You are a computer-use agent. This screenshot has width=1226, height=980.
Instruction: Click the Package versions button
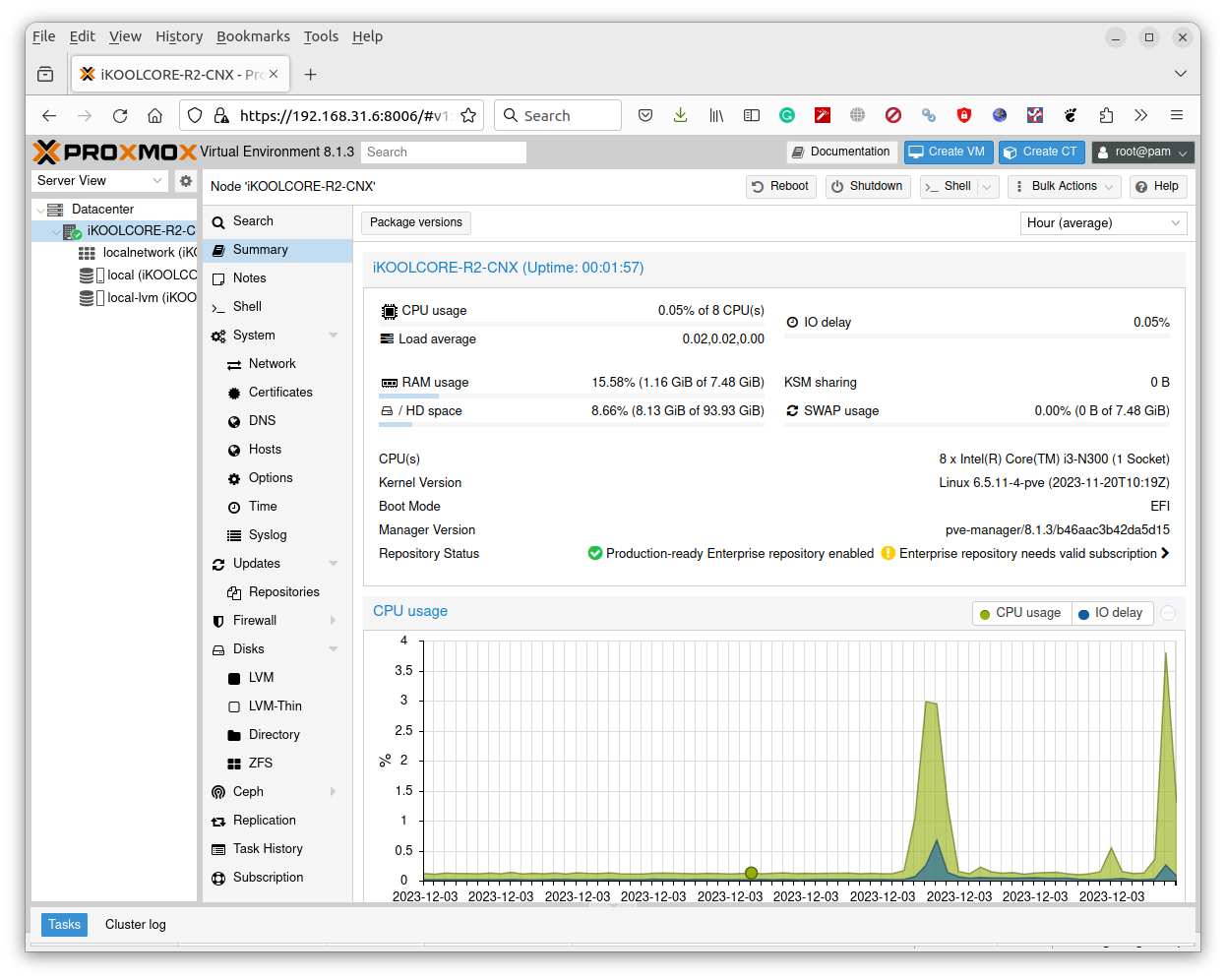click(x=416, y=223)
